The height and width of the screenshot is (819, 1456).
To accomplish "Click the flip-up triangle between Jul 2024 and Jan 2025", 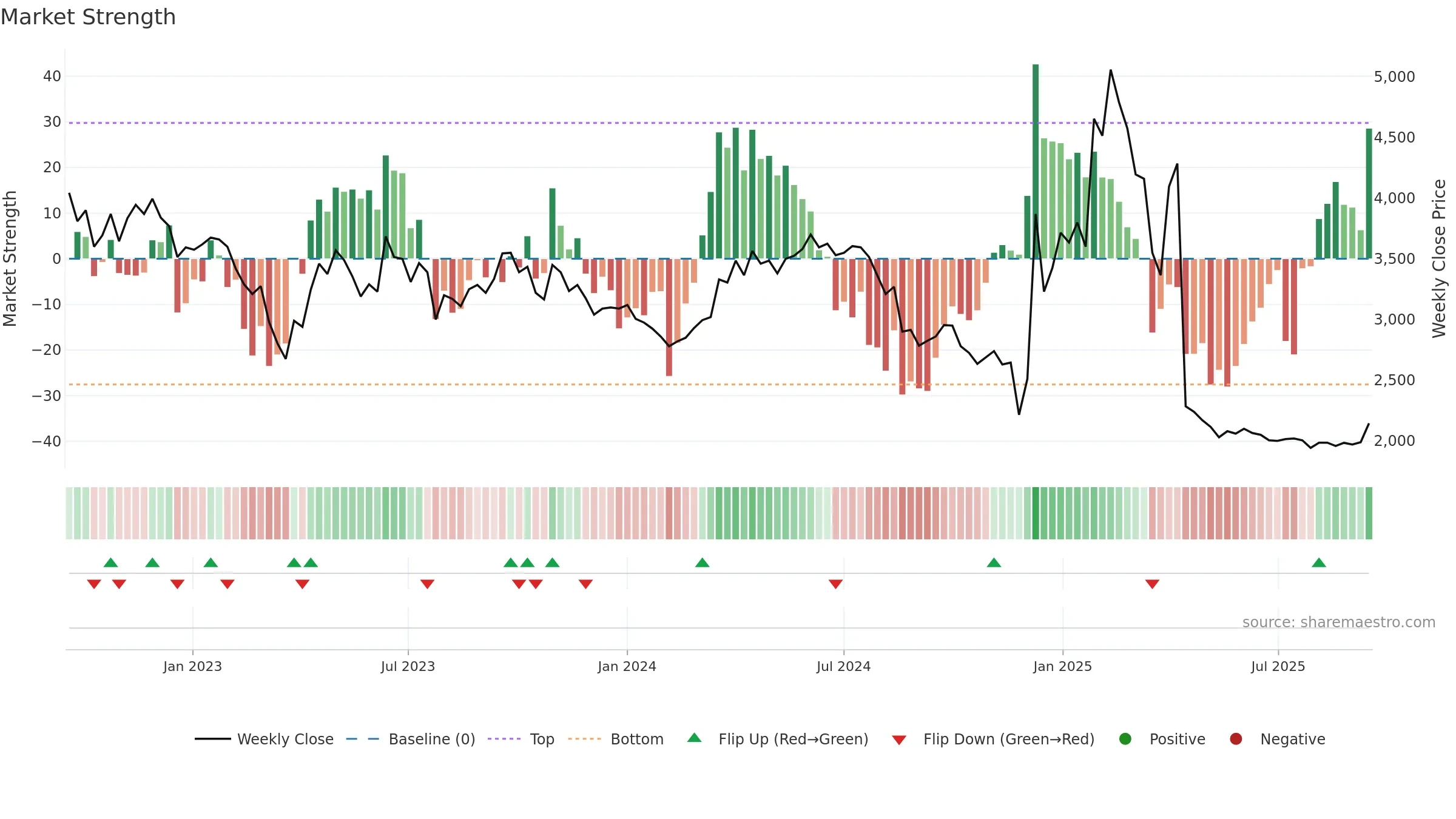I will click(x=994, y=563).
